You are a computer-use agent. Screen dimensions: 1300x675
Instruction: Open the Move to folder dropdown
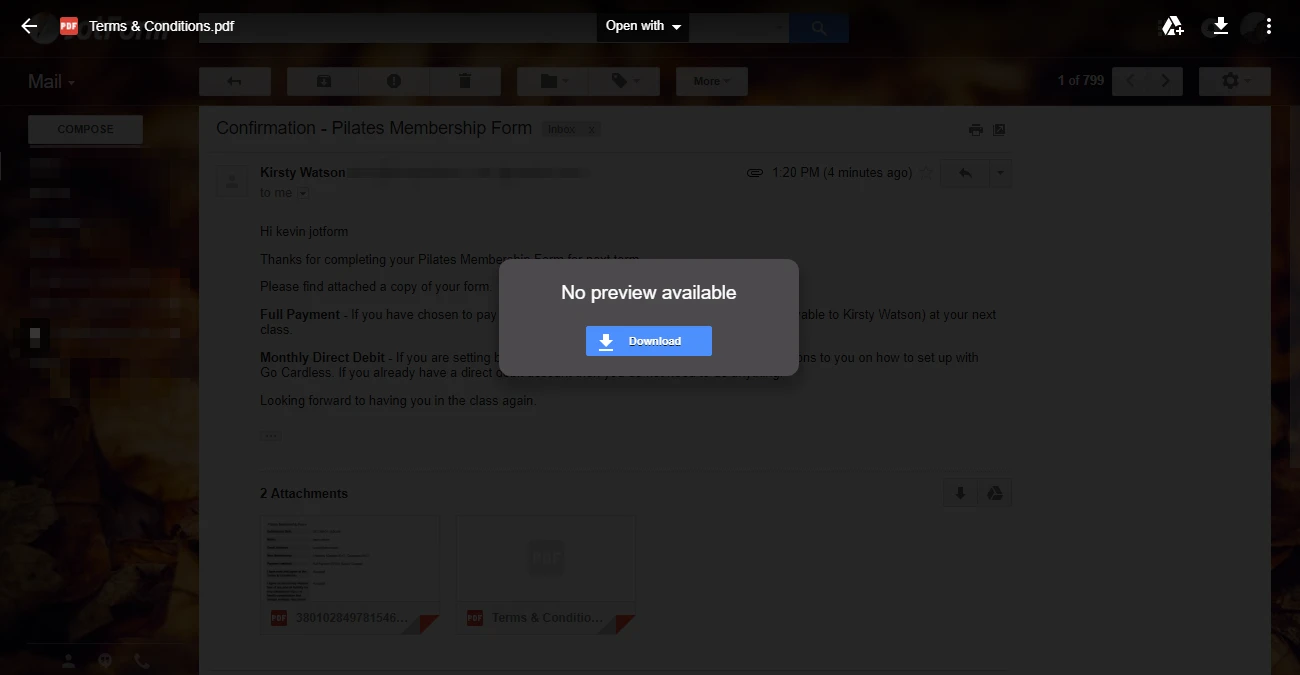point(553,81)
